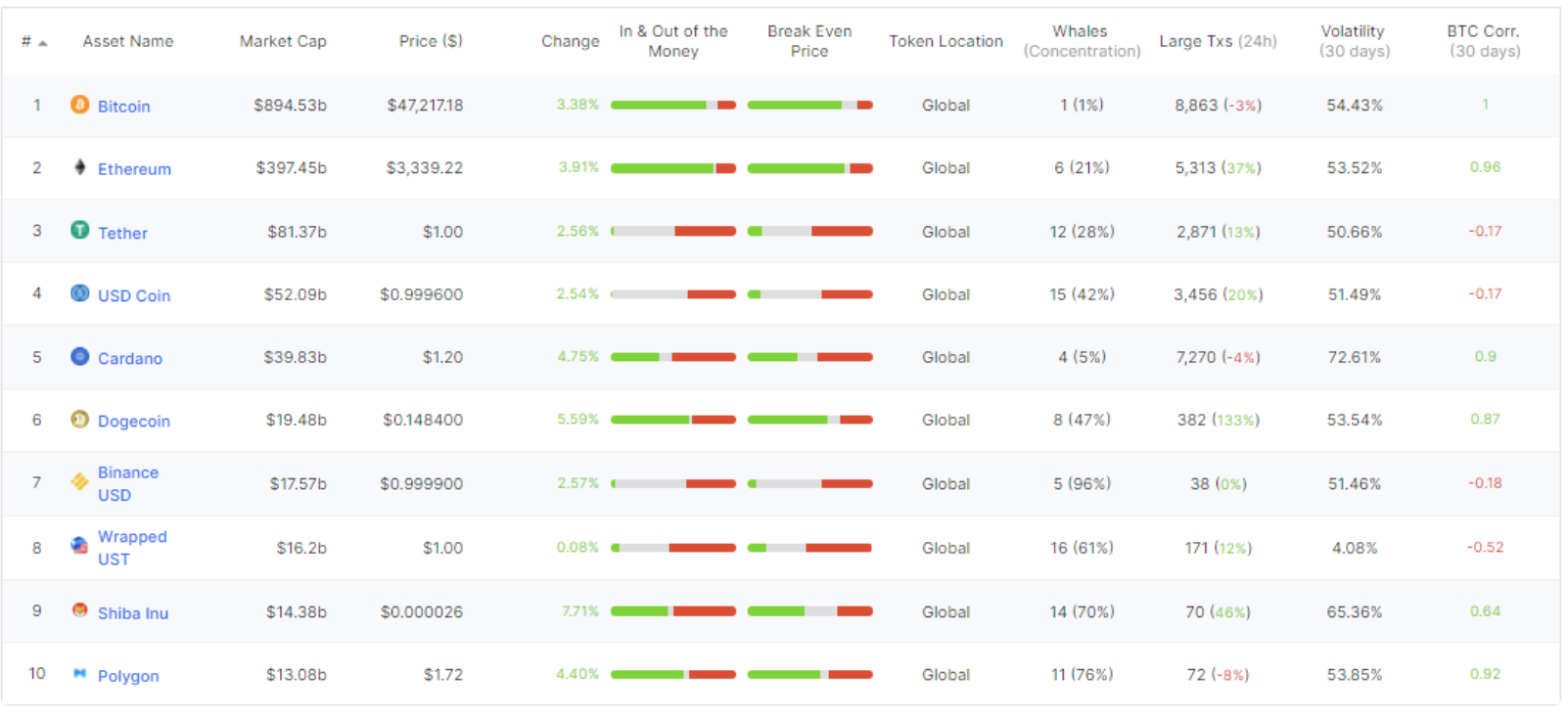Click Tether In & Out of Money bar

tap(673, 231)
